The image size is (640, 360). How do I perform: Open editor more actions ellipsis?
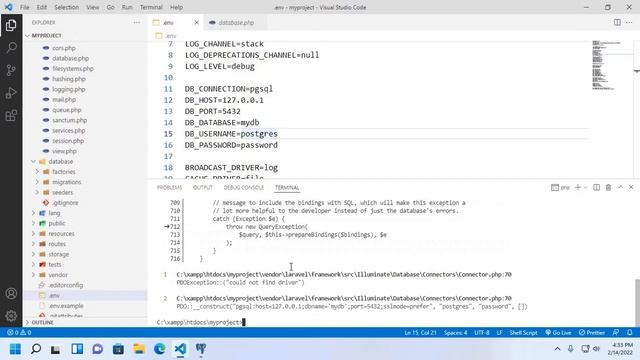click(629, 22)
